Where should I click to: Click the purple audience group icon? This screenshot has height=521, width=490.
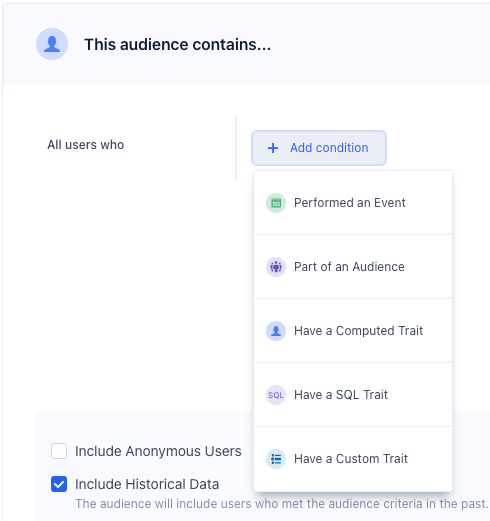[276, 267]
